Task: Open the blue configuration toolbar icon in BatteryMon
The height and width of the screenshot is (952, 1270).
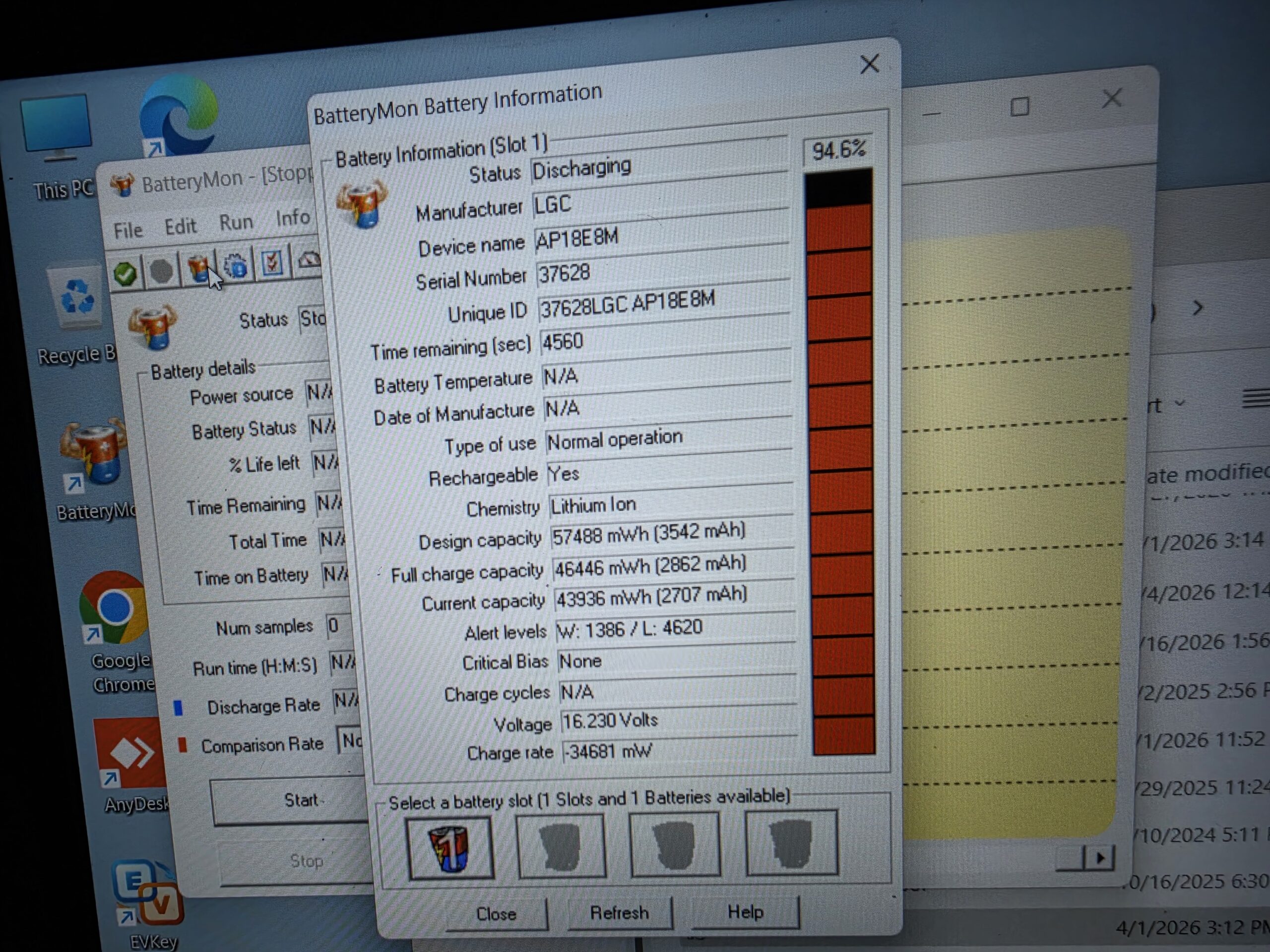Action: (236, 266)
